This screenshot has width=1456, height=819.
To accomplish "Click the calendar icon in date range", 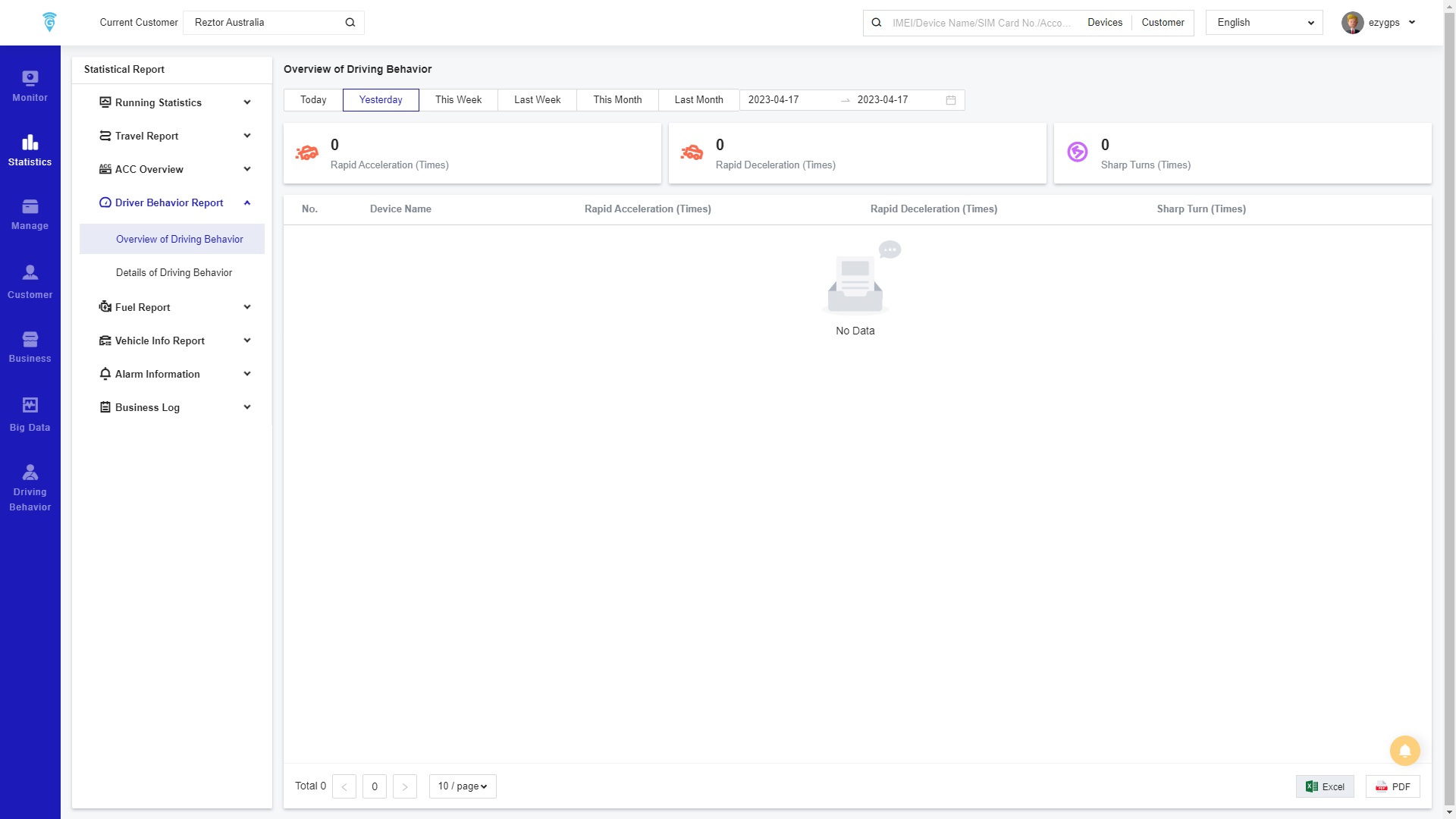I will click(x=950, y=100).
